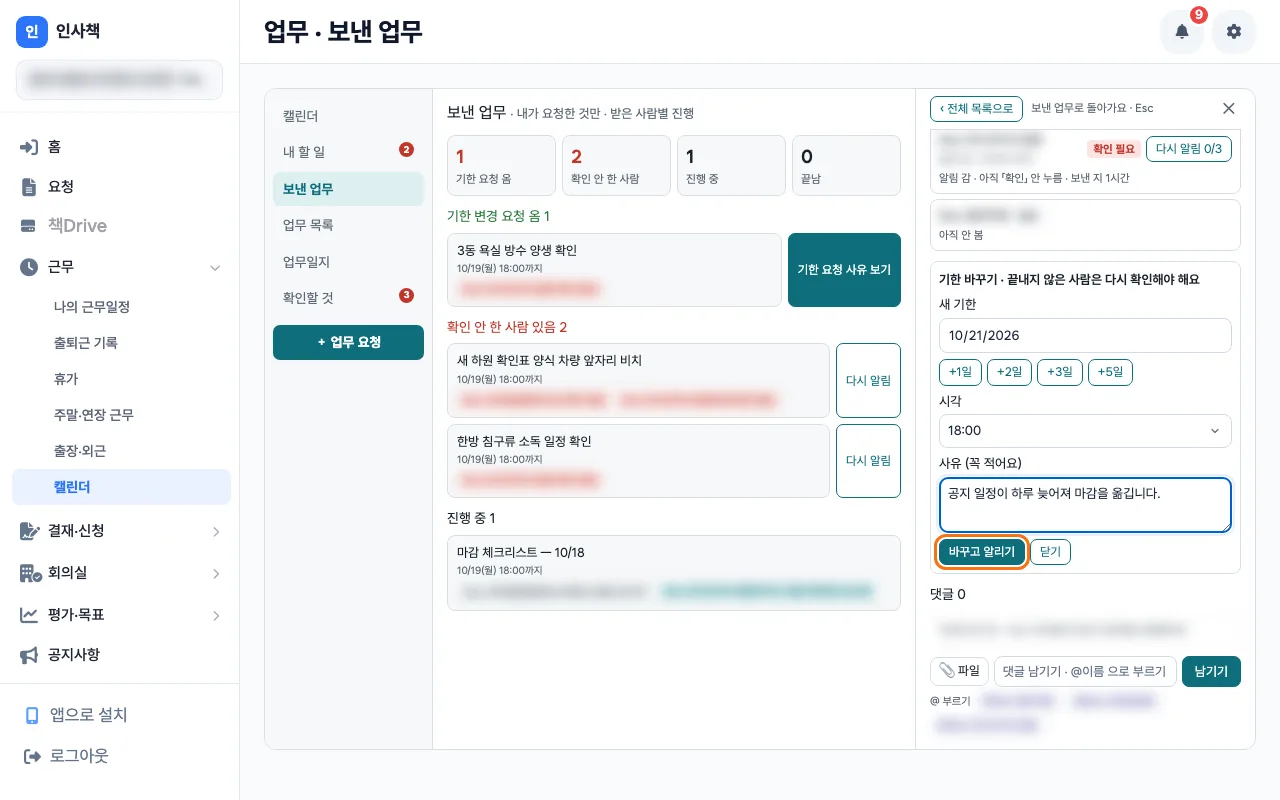The width and height of the screenshot is (1280, 800).
Task: Select 업무 목록 tab
Action: [348, 225]
